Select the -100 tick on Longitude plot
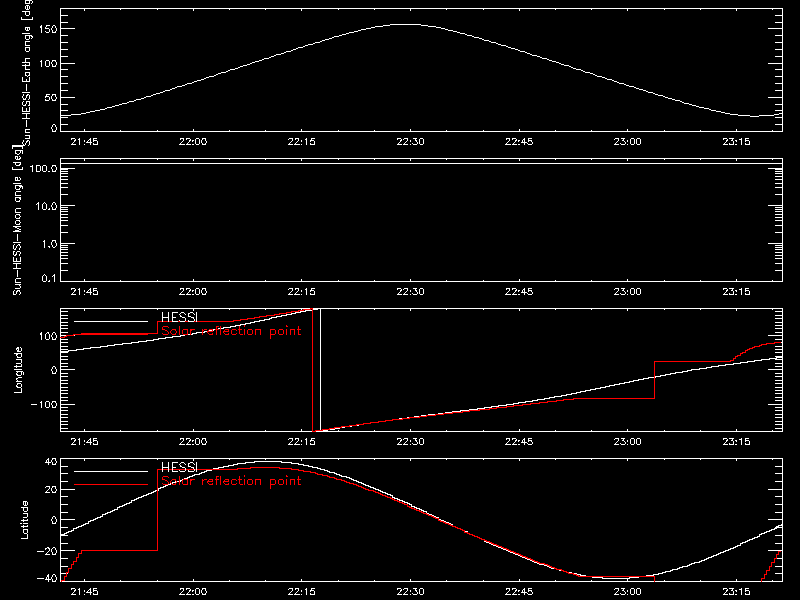The height and width of the screenshot is (600, 800). pos(44,404)
